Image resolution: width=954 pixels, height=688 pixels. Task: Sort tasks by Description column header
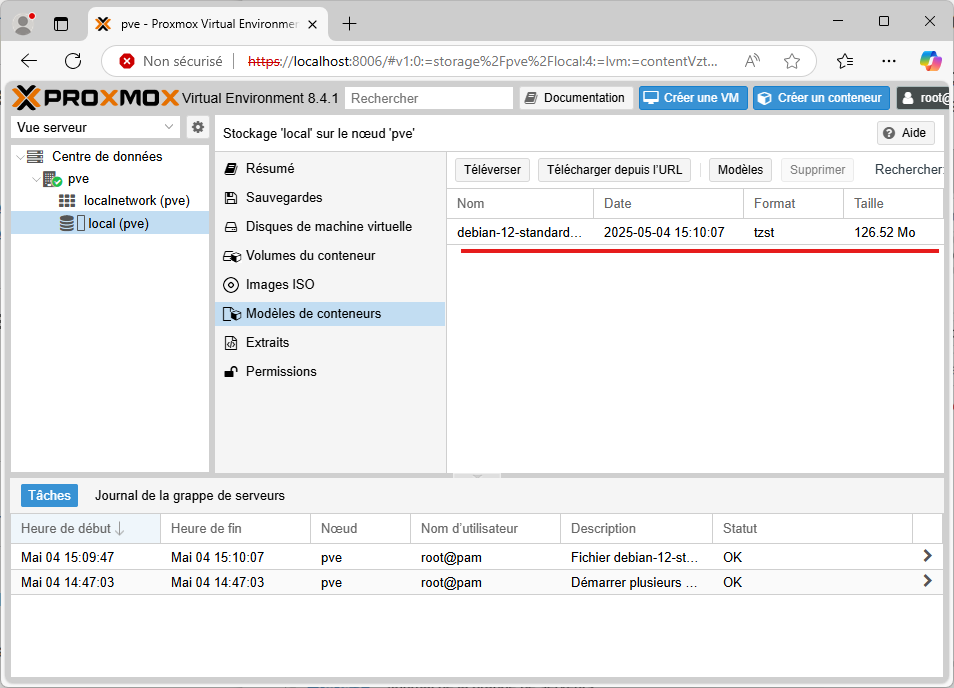[636, 529]
